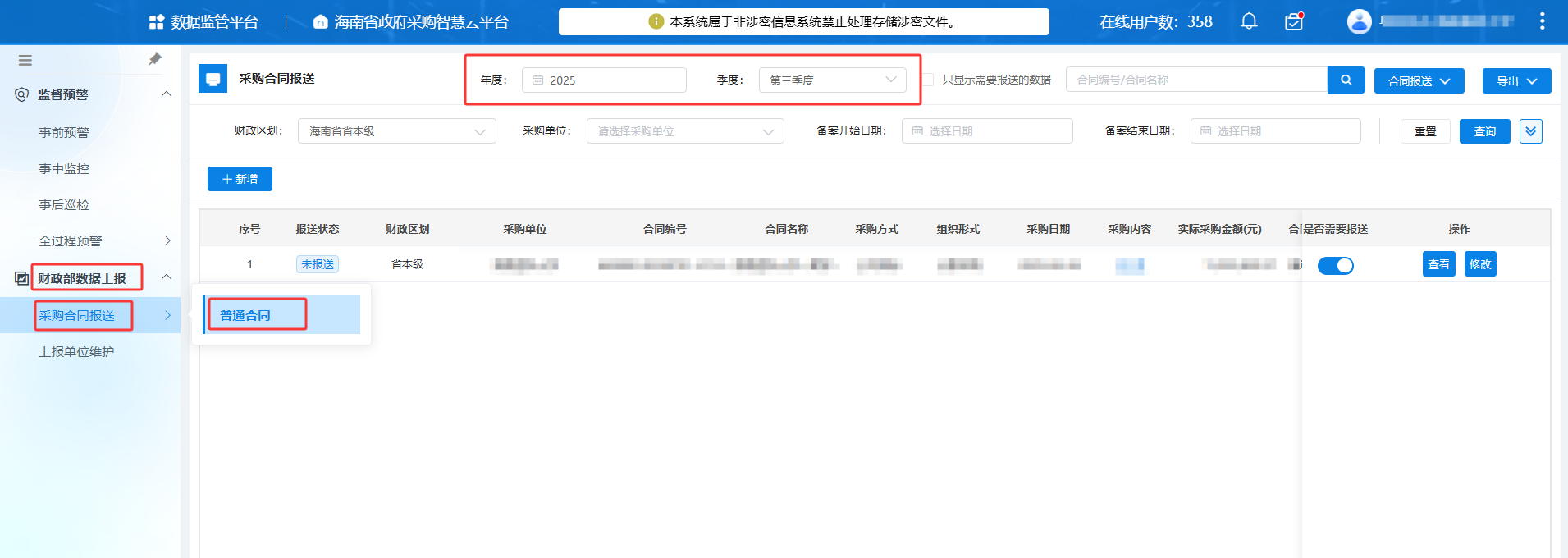Click the 查询 button
1568x558 pixels.
[1484, 131]
